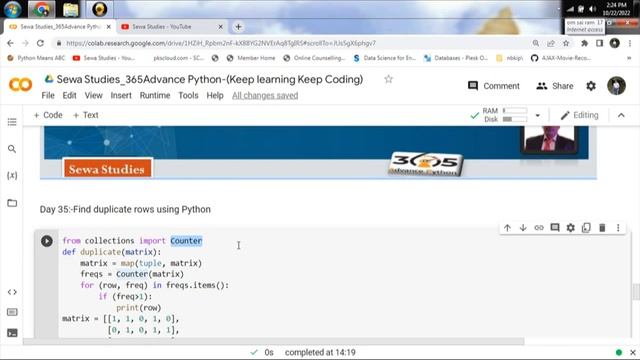Open variables panel icon
Image resolution: width=640 pixels, height=360 pixels.
pyautogui.click(x=12, y=176)
